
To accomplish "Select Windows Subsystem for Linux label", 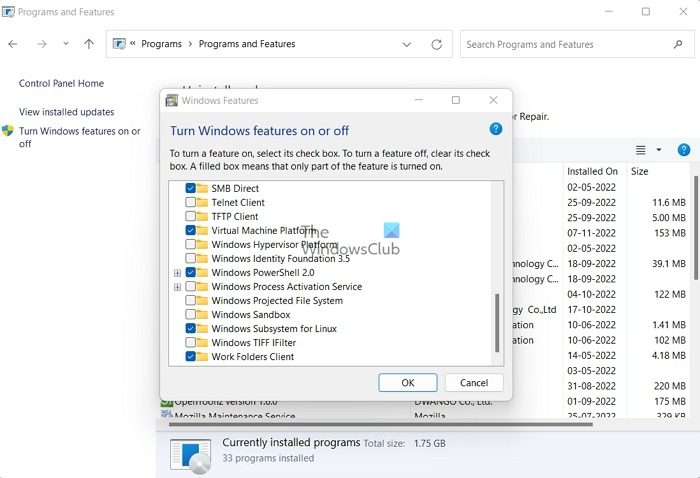I will coord(274,329).
